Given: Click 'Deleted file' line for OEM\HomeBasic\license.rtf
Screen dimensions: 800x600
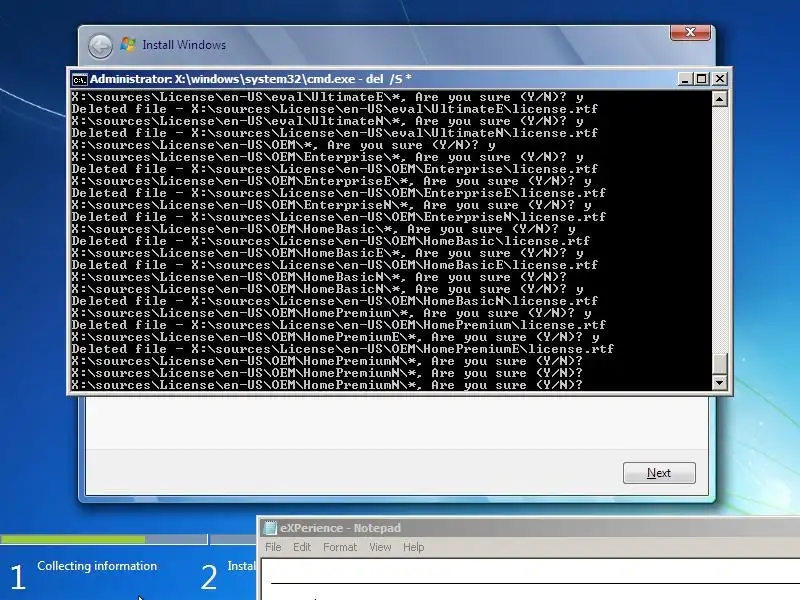Looking at the screenshot, I should pyautogui.click(x=330, y=241).
